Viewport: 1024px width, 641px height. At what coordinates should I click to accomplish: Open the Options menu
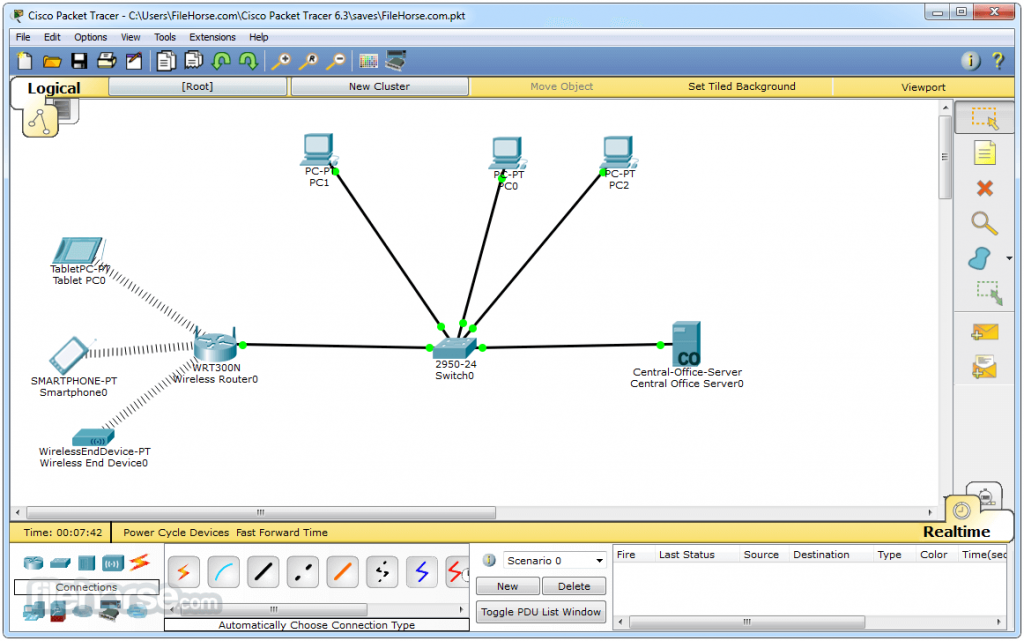tap(90, 37)
